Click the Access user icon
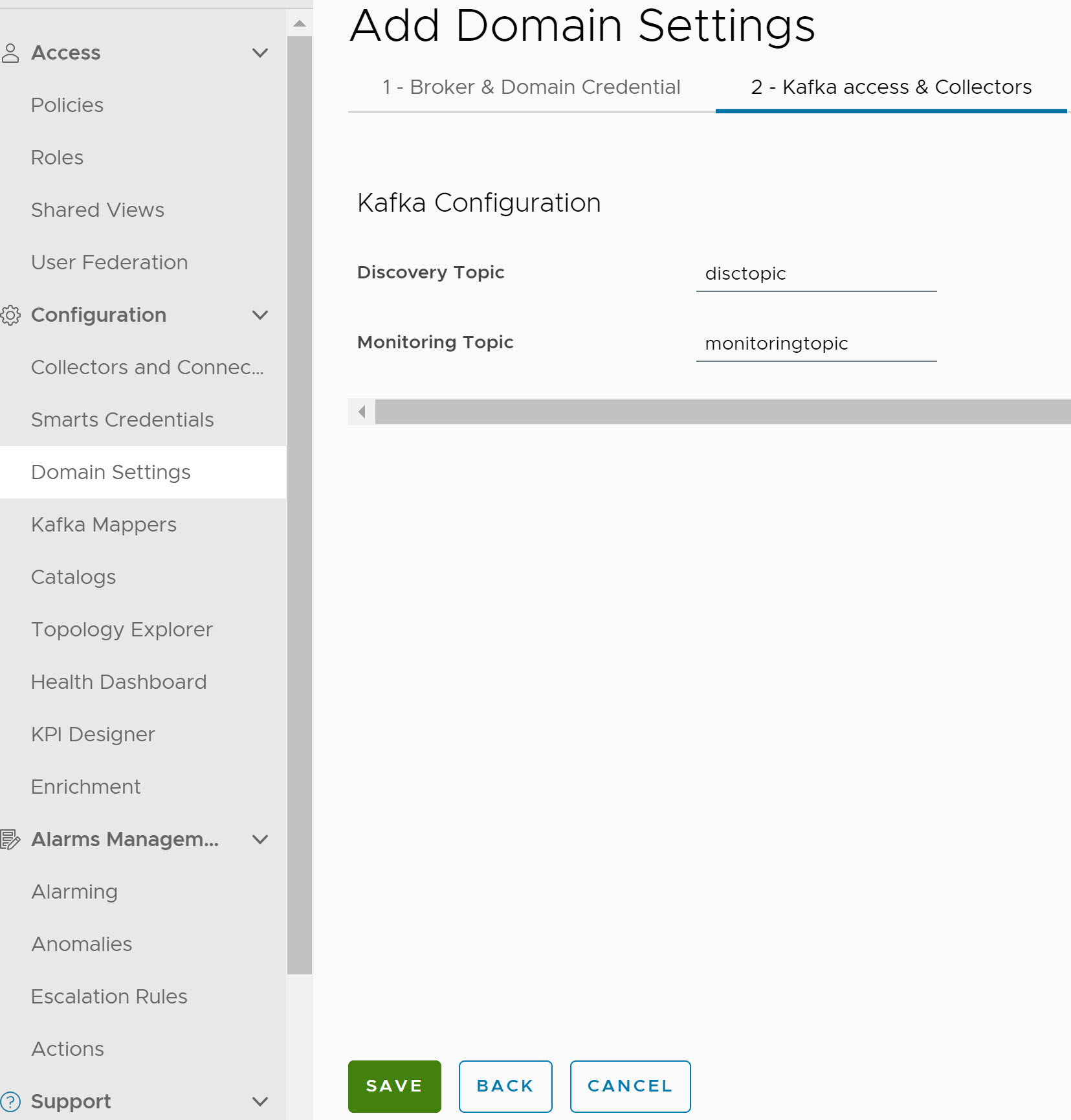Image resolution: width=1071 pixels, height=1120 pixels. (10, 53)
